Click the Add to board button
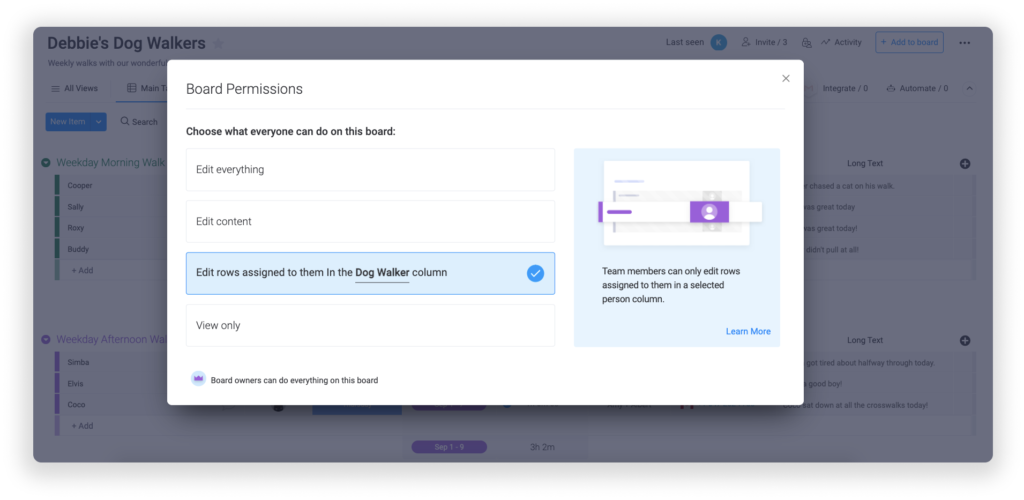 pyautogui.click(x=908, y=42)
